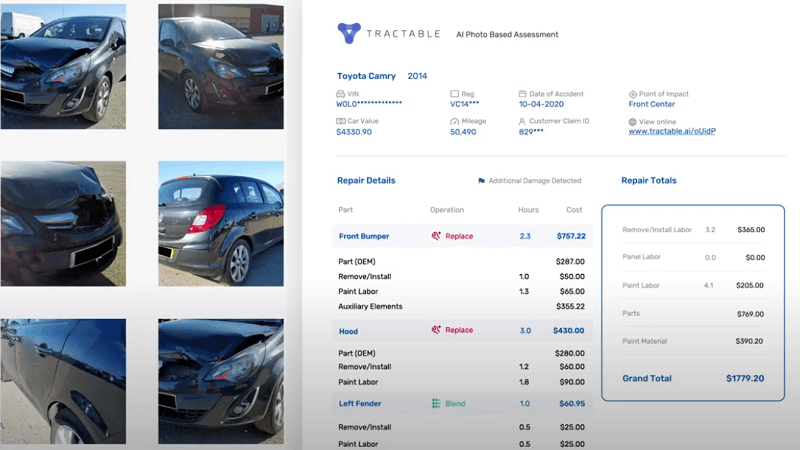Click the $1779.20 grand total amount
Viewport: 800px width, 450px height.
745,379
